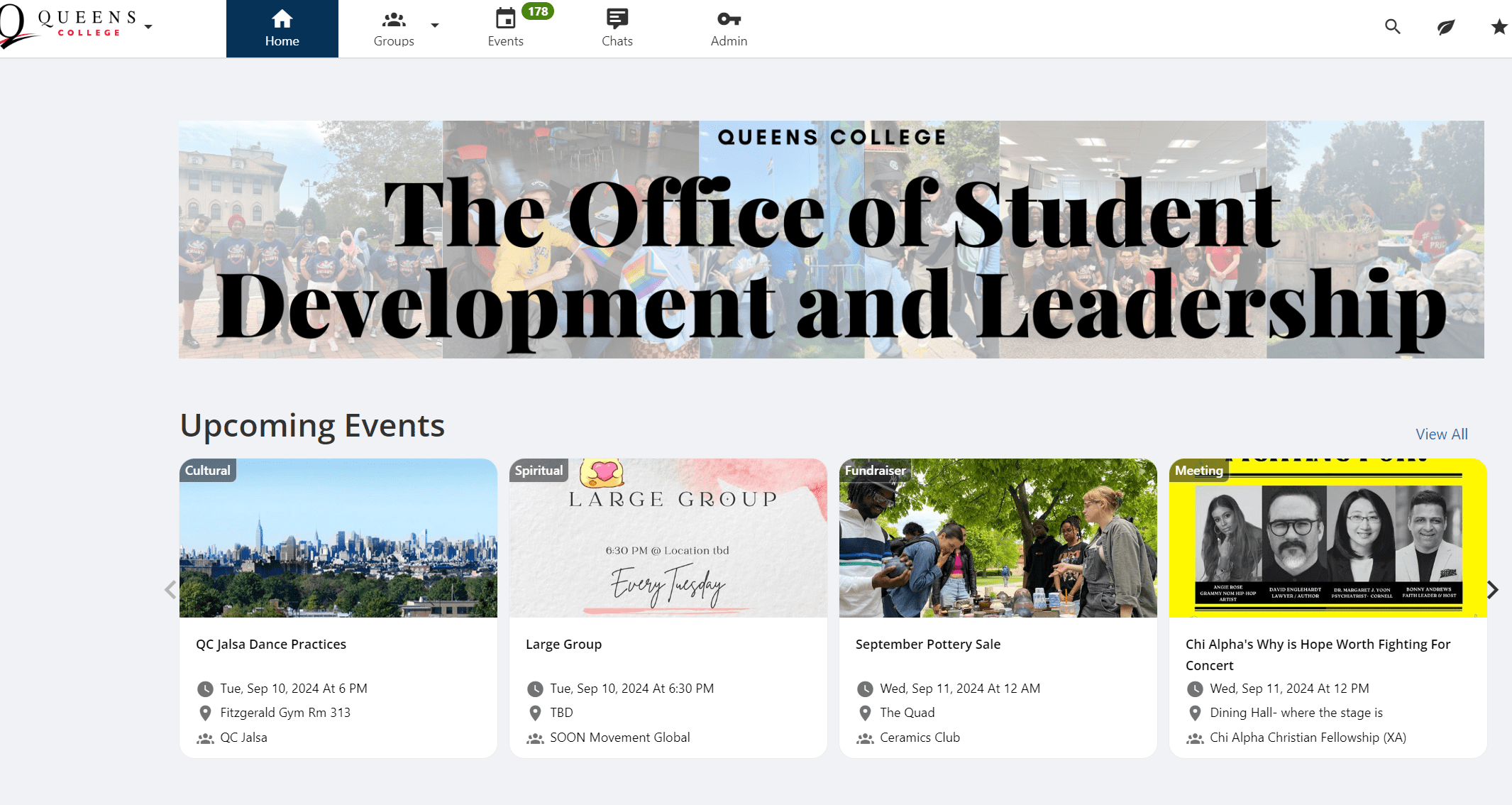The width and height of the screenshot is (1512, 805).
Task: Select 'SOON Movement Global' group name
Action: click(620, 738)
